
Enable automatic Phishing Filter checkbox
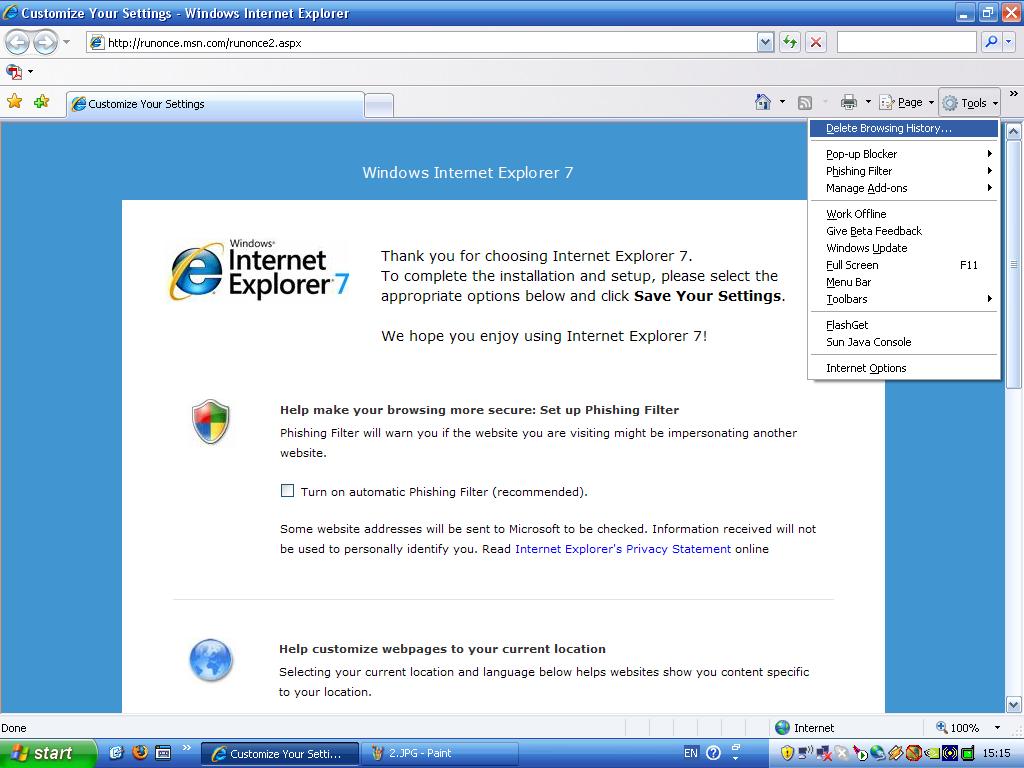[x=287, y=490]
